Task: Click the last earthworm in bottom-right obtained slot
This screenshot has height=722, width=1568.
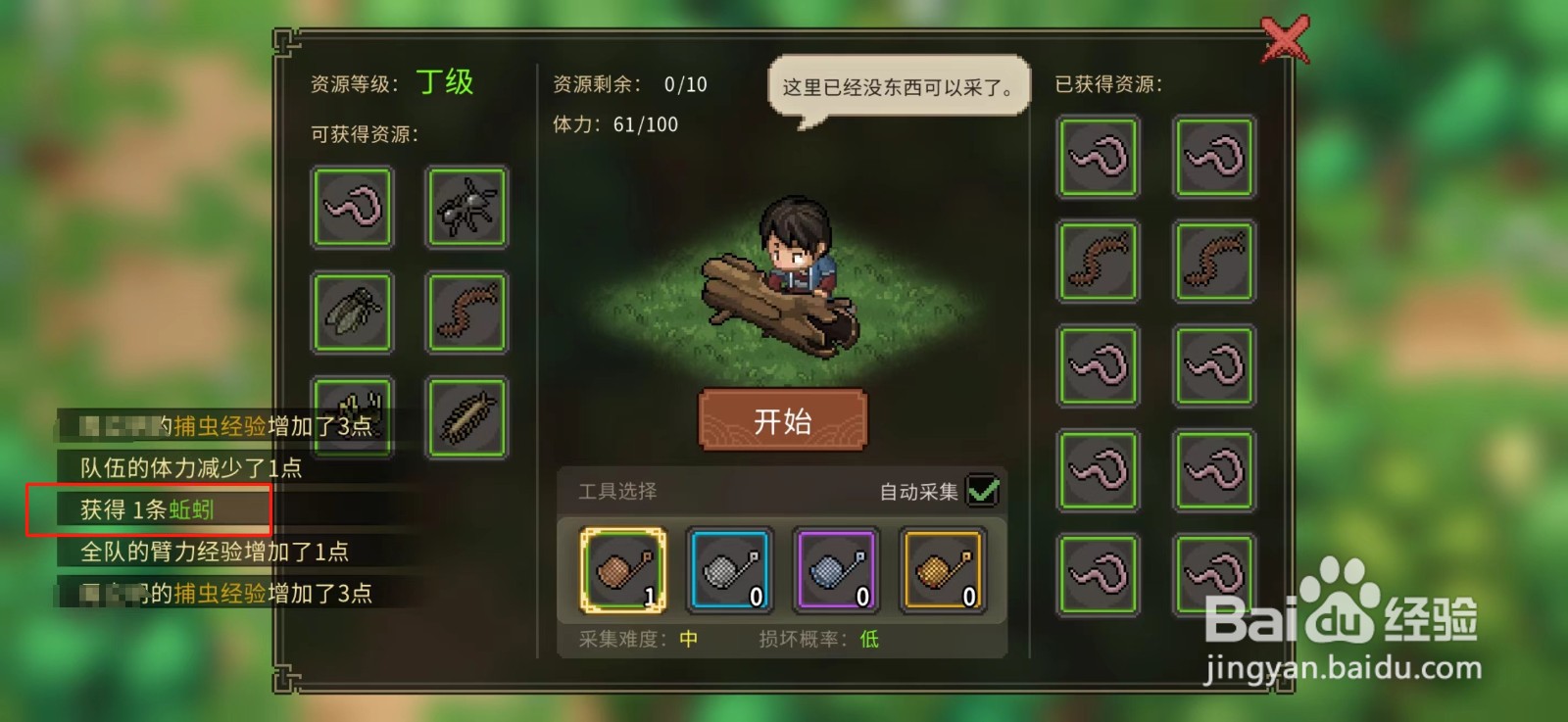Action: (1214, 575)
